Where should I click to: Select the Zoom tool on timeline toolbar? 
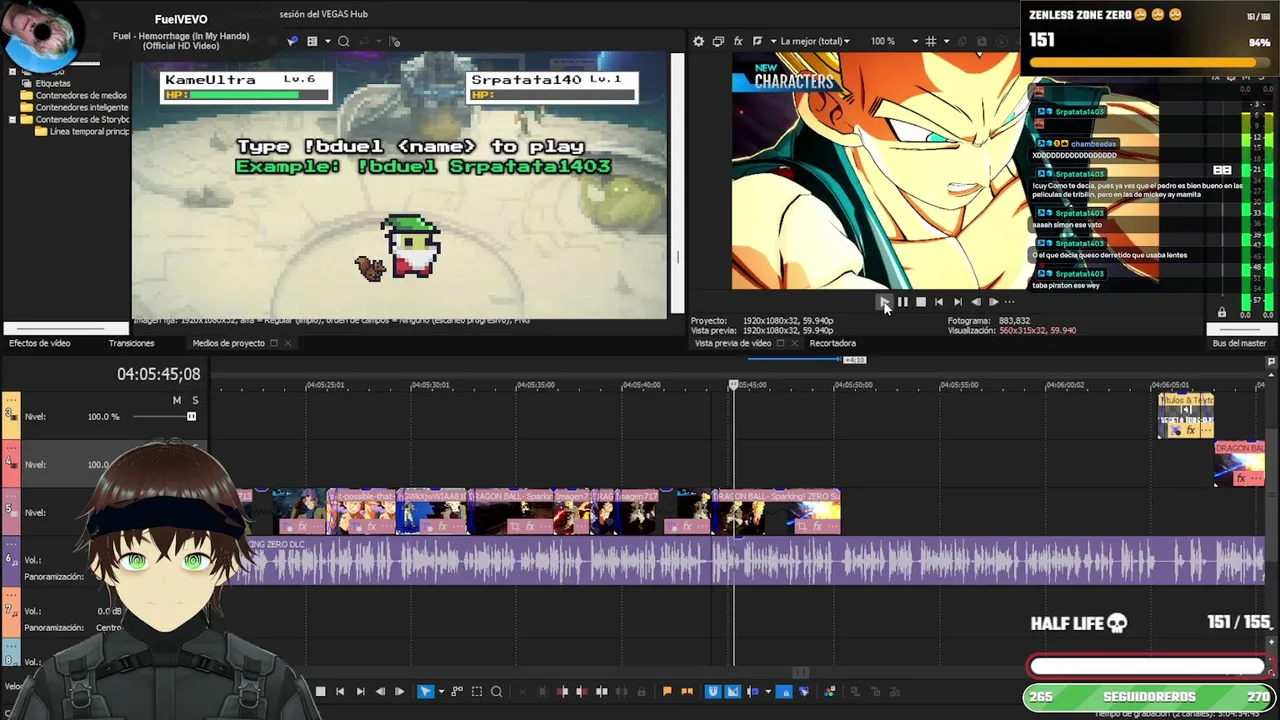(x=497, y=691)
